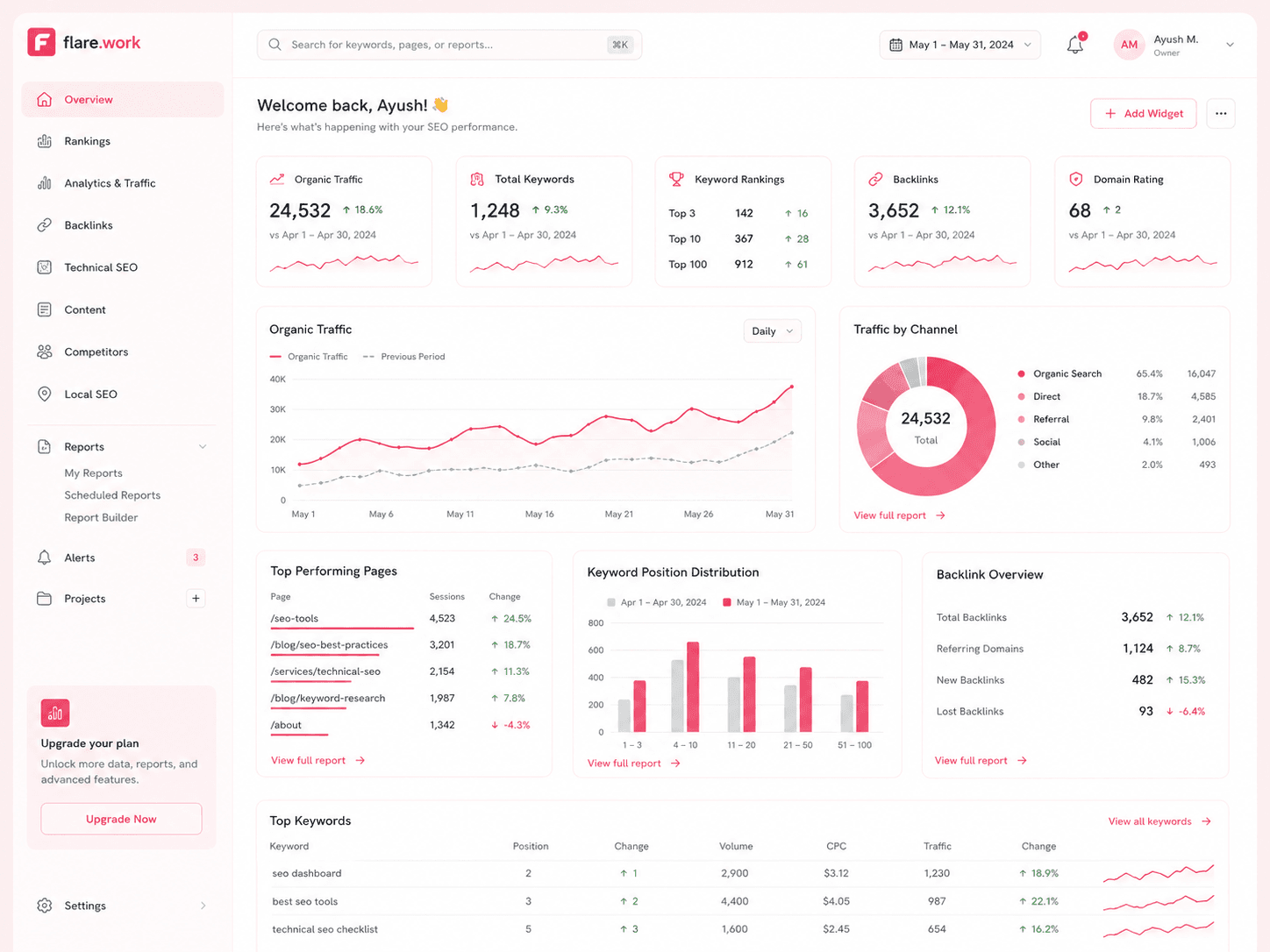Open the May 1 – May 31 date range dropdown

click(960, 45)
